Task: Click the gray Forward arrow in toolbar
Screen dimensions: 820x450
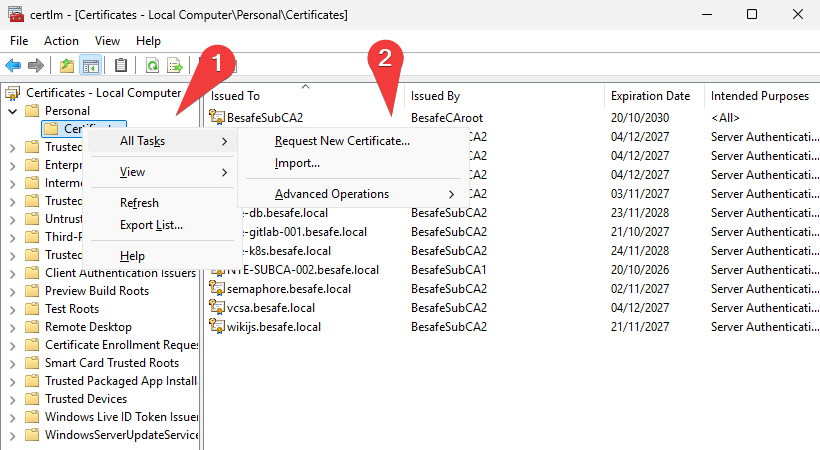Action: pyautogui.click(x=36, y=65)
